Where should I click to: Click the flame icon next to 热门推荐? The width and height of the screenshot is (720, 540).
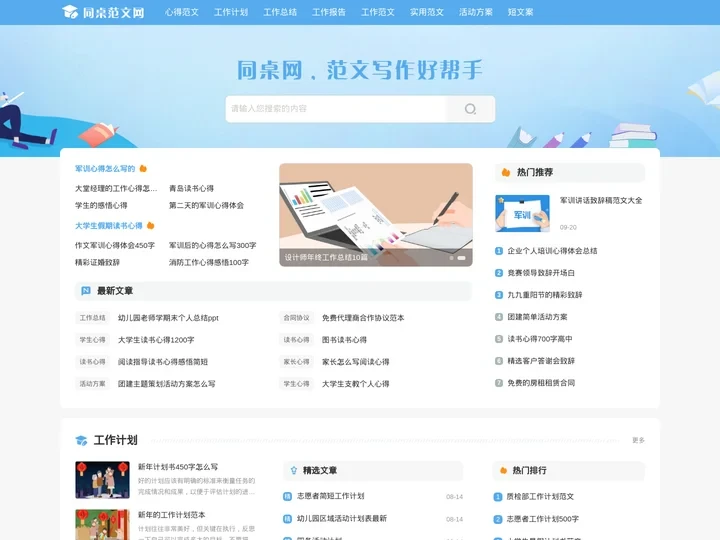pos(506,172)
